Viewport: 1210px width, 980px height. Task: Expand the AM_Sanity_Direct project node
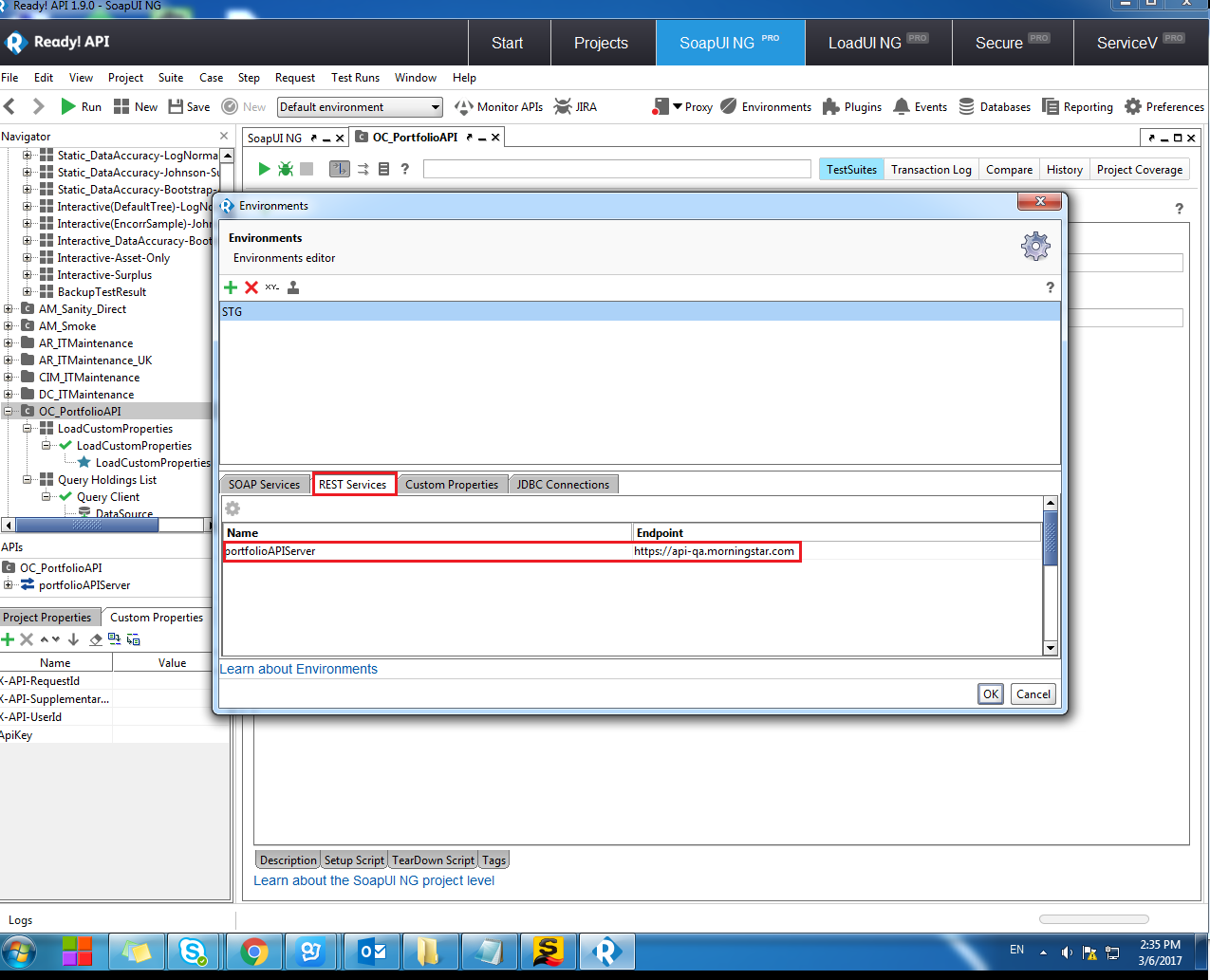[x=9, y=308]
